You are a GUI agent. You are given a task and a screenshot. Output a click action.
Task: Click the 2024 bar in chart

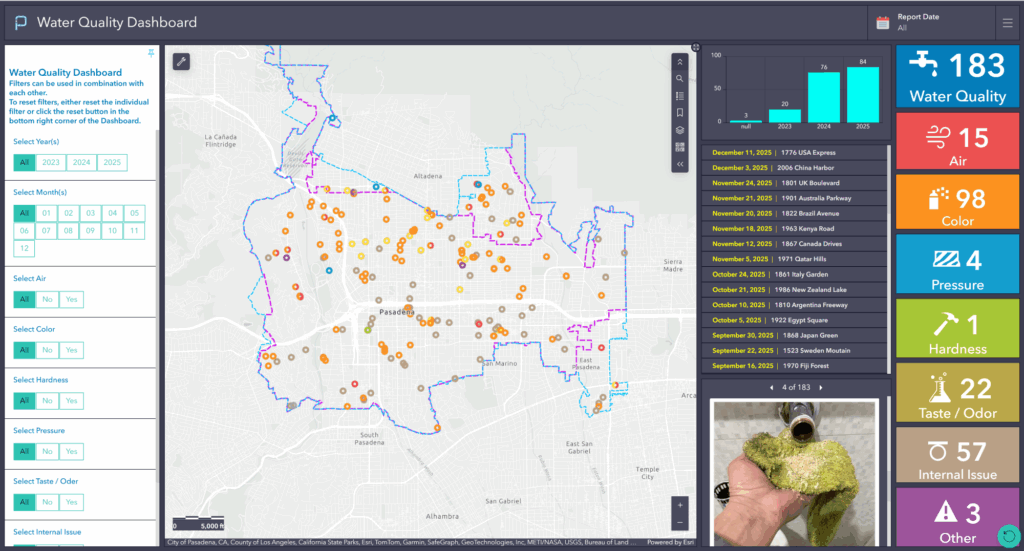click(x=824, y=97)
